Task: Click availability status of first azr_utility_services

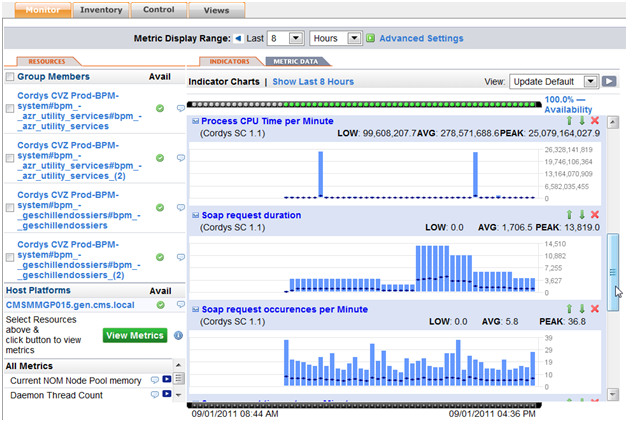Action: pos(160,109)
